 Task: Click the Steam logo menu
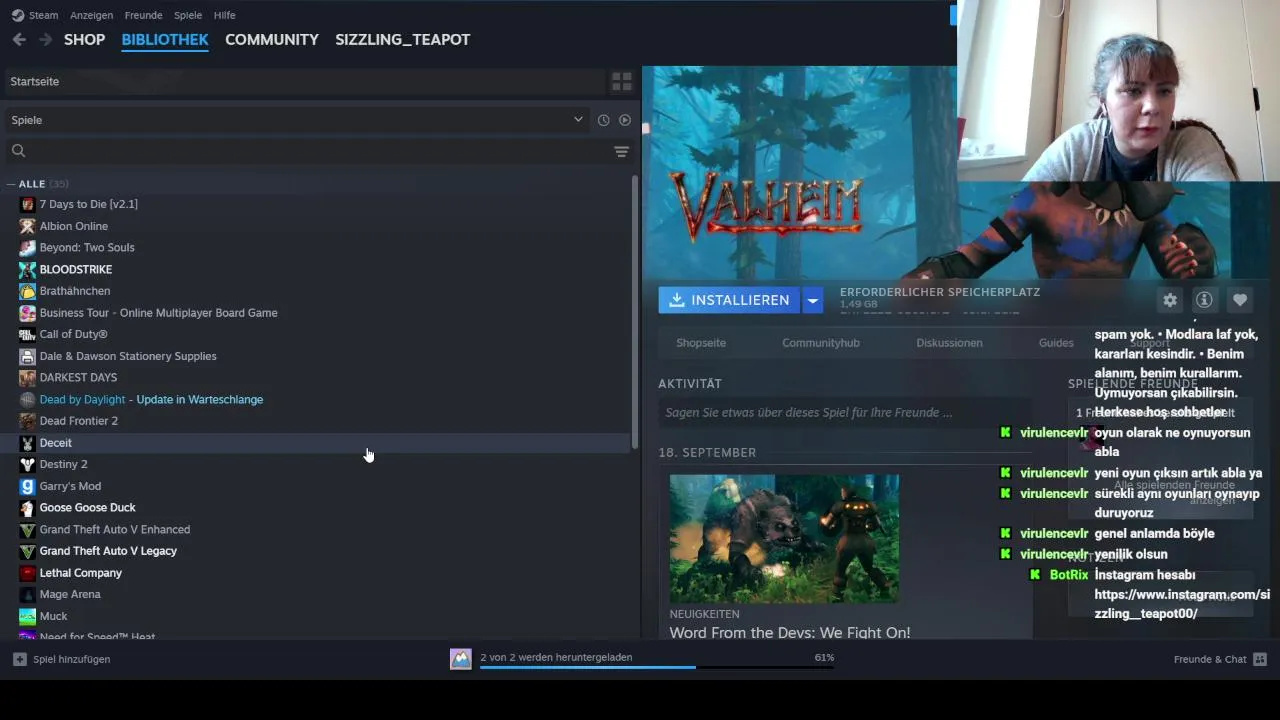click(18, 15)
